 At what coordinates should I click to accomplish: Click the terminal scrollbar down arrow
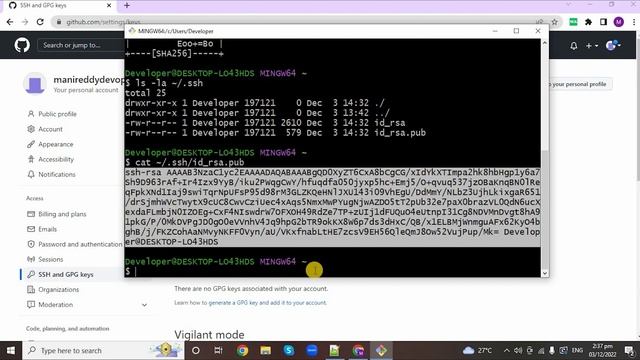pos(544,273)
